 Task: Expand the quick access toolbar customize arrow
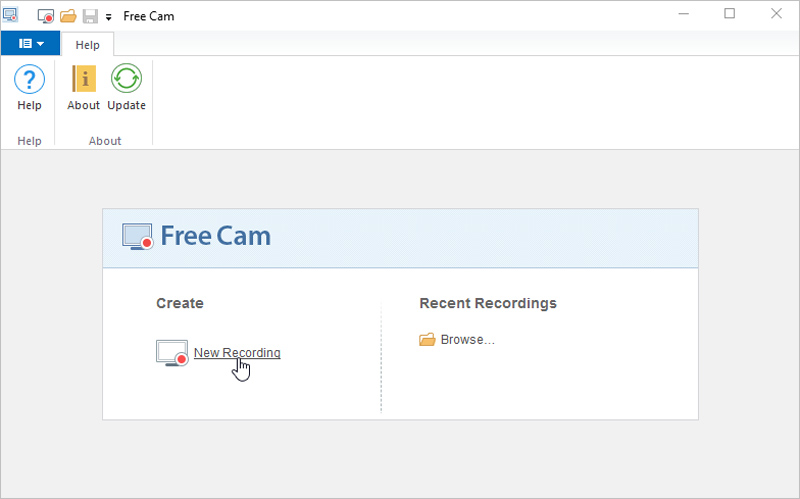108,17
